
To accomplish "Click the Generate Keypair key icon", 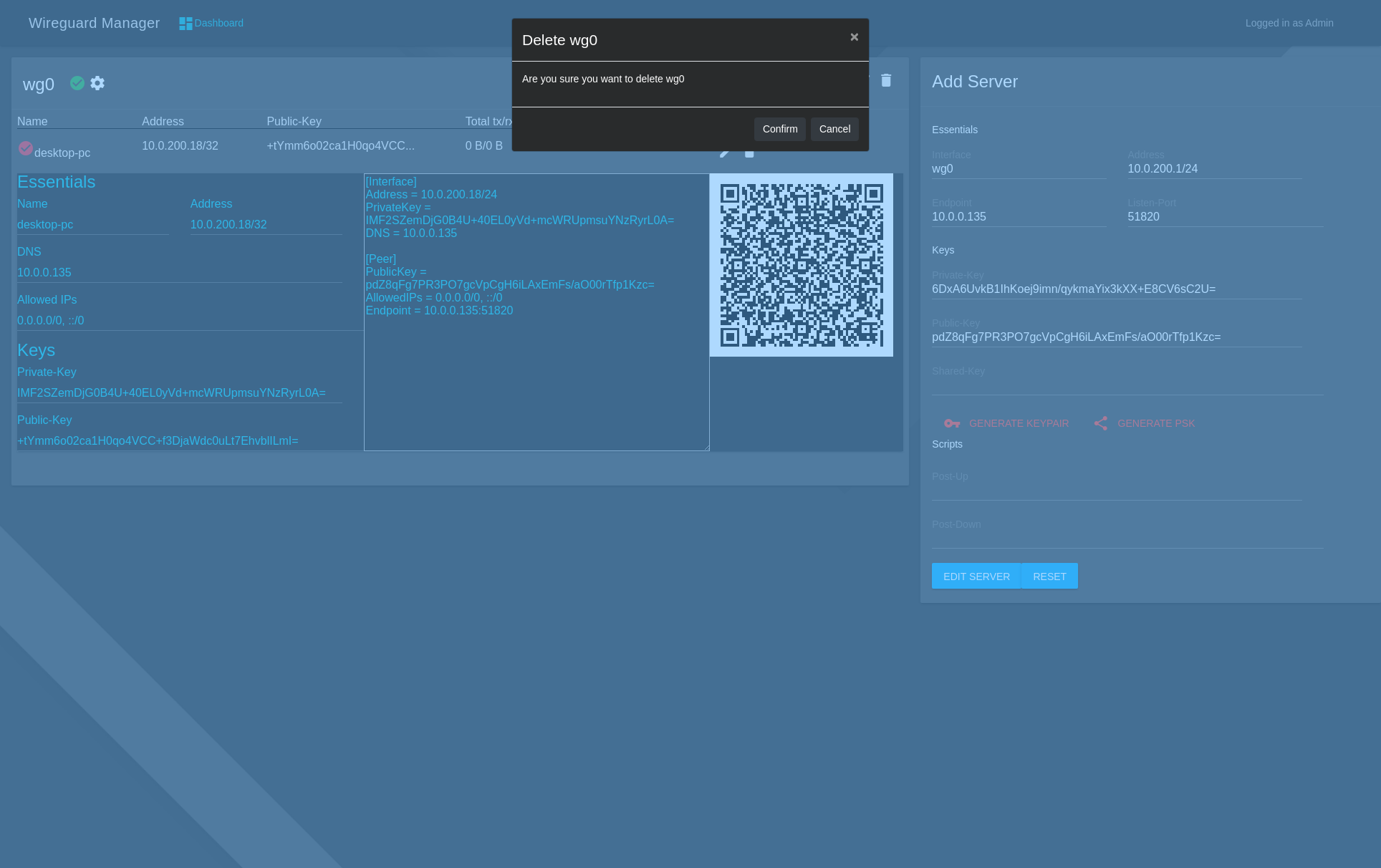I will point(952,423).
